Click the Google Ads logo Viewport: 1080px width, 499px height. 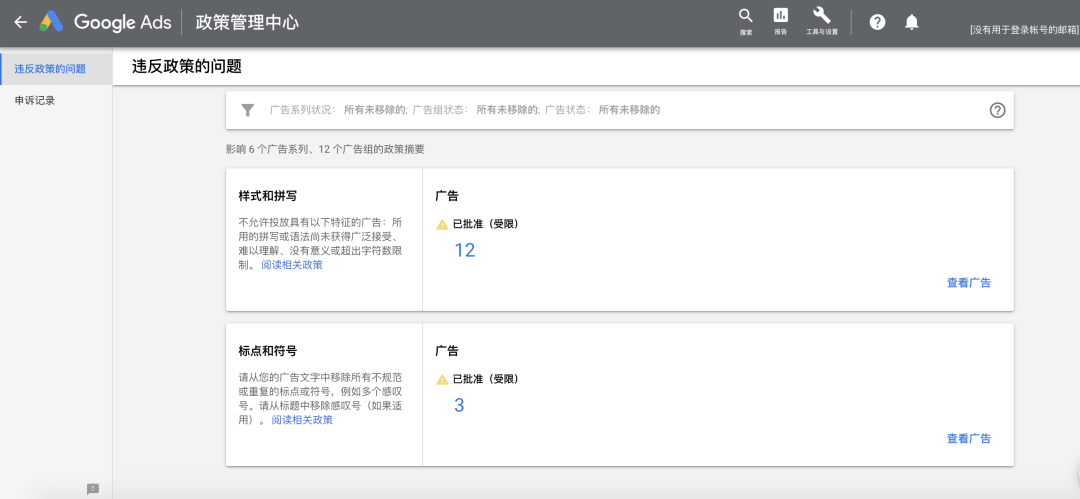click(x=52, y=22)
